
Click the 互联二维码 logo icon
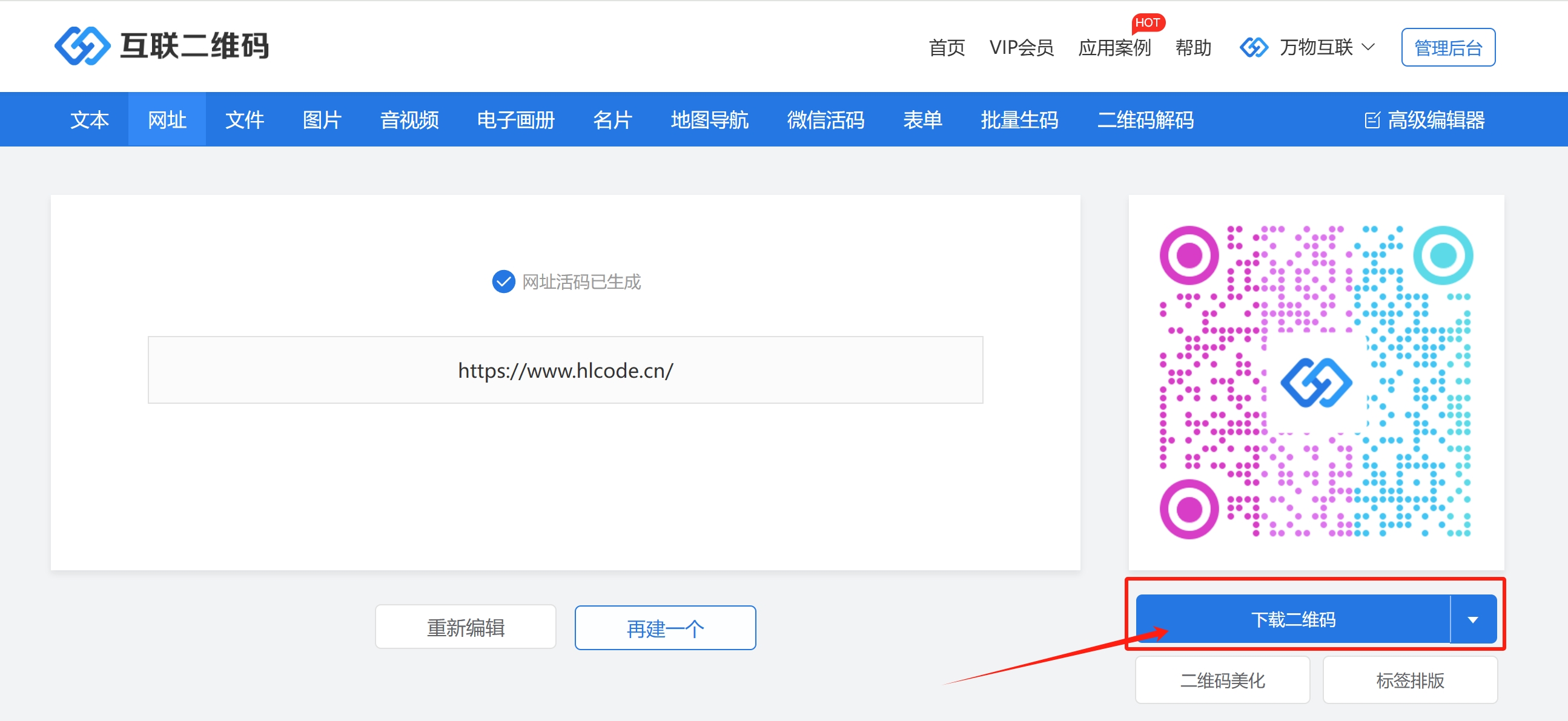(82, 45)
